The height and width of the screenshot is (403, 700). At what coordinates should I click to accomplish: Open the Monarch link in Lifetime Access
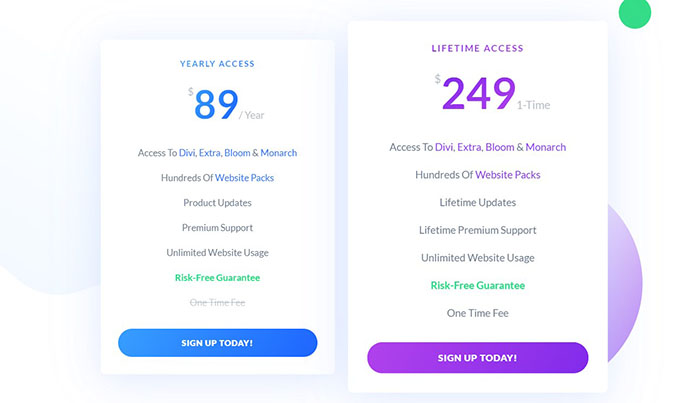(x=545, y=147)
